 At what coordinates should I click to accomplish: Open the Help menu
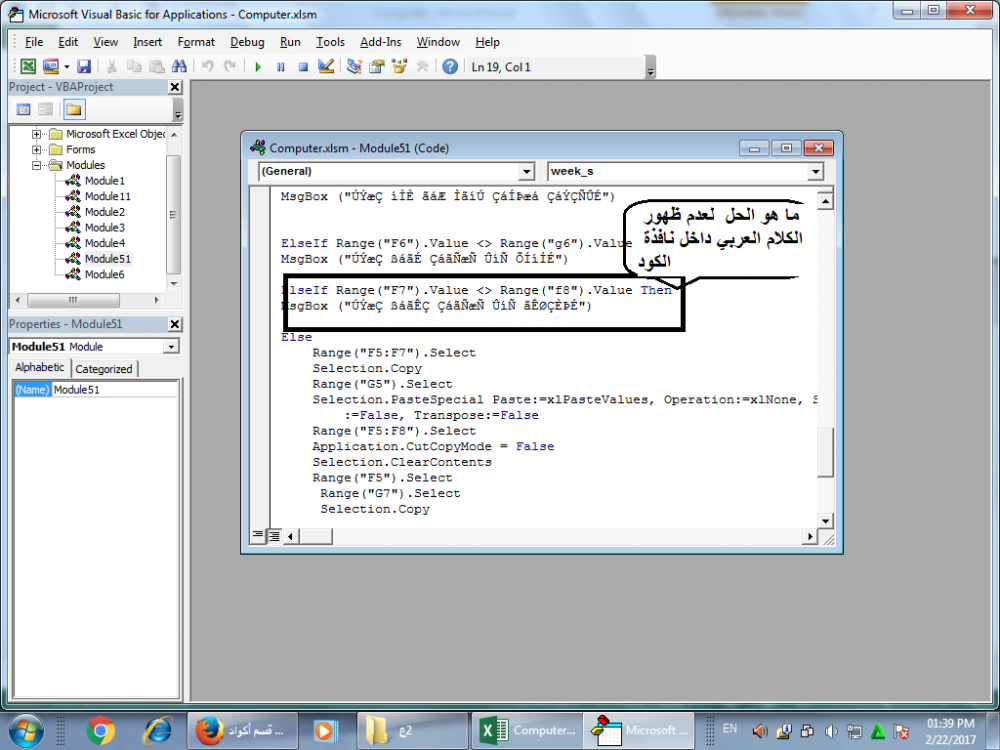[487, 42]
